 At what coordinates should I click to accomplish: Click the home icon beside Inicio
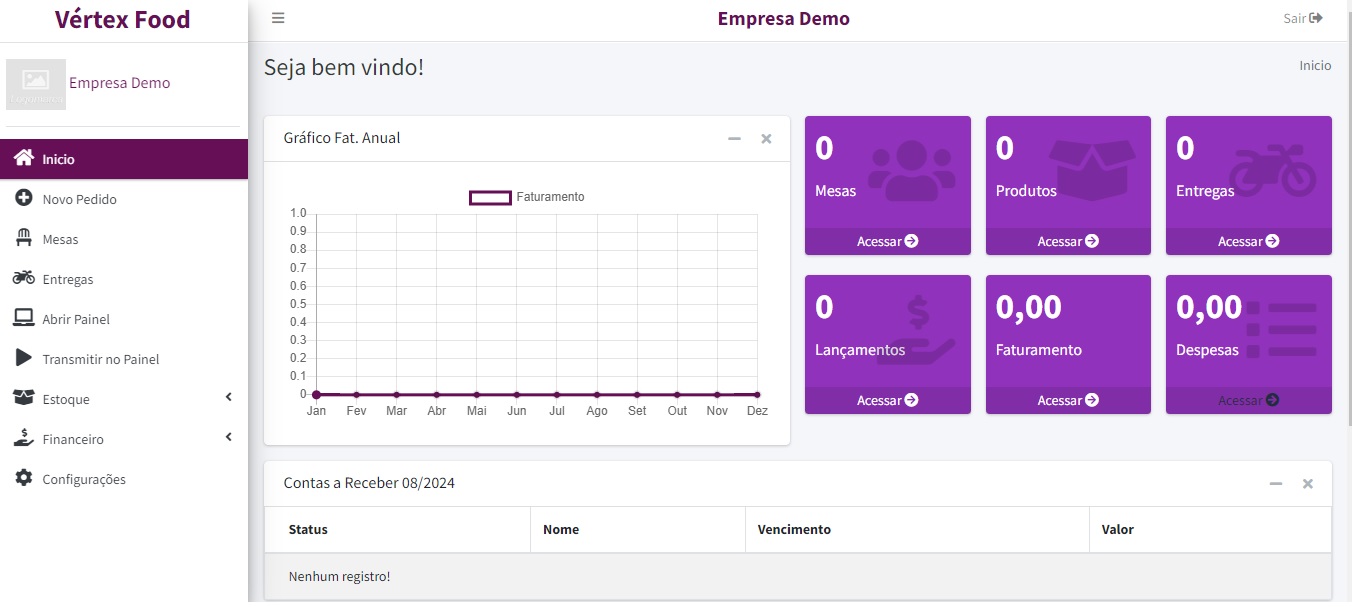[x=24, y=159]
